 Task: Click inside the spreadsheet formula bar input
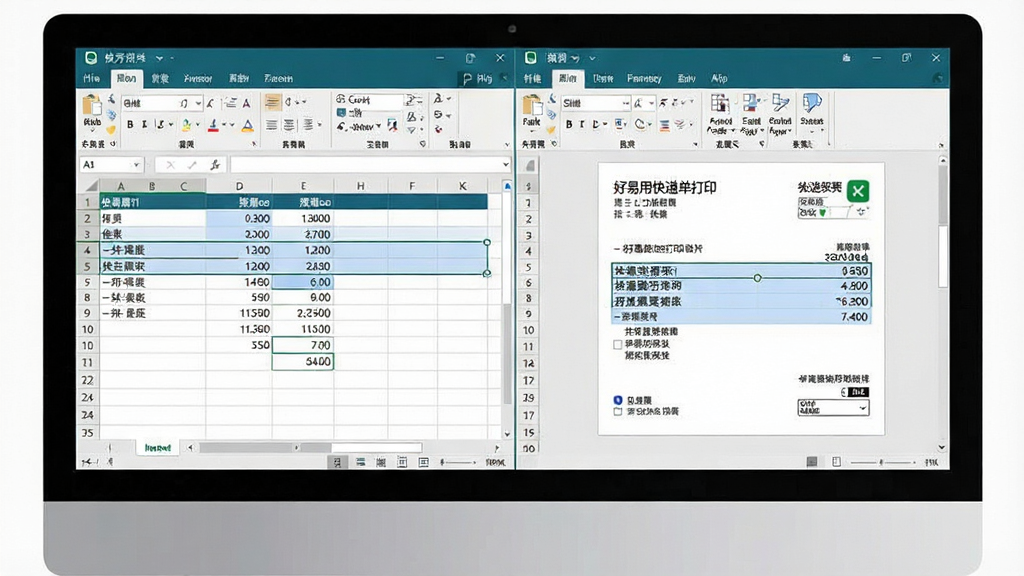pyautogui.click(x=366, y=165)
